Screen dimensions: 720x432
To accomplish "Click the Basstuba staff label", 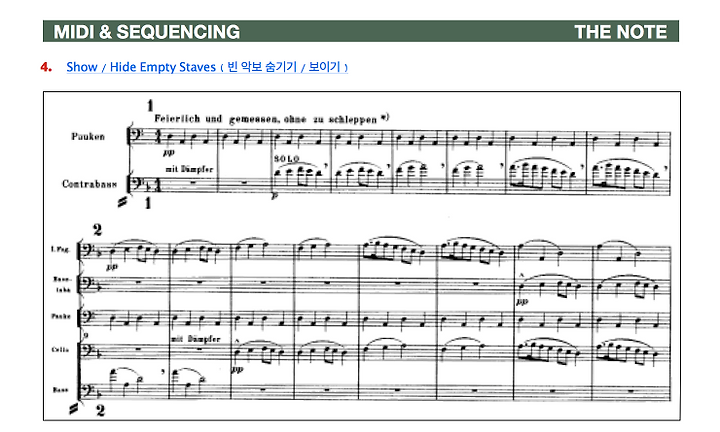I will [x=62, y=284].
